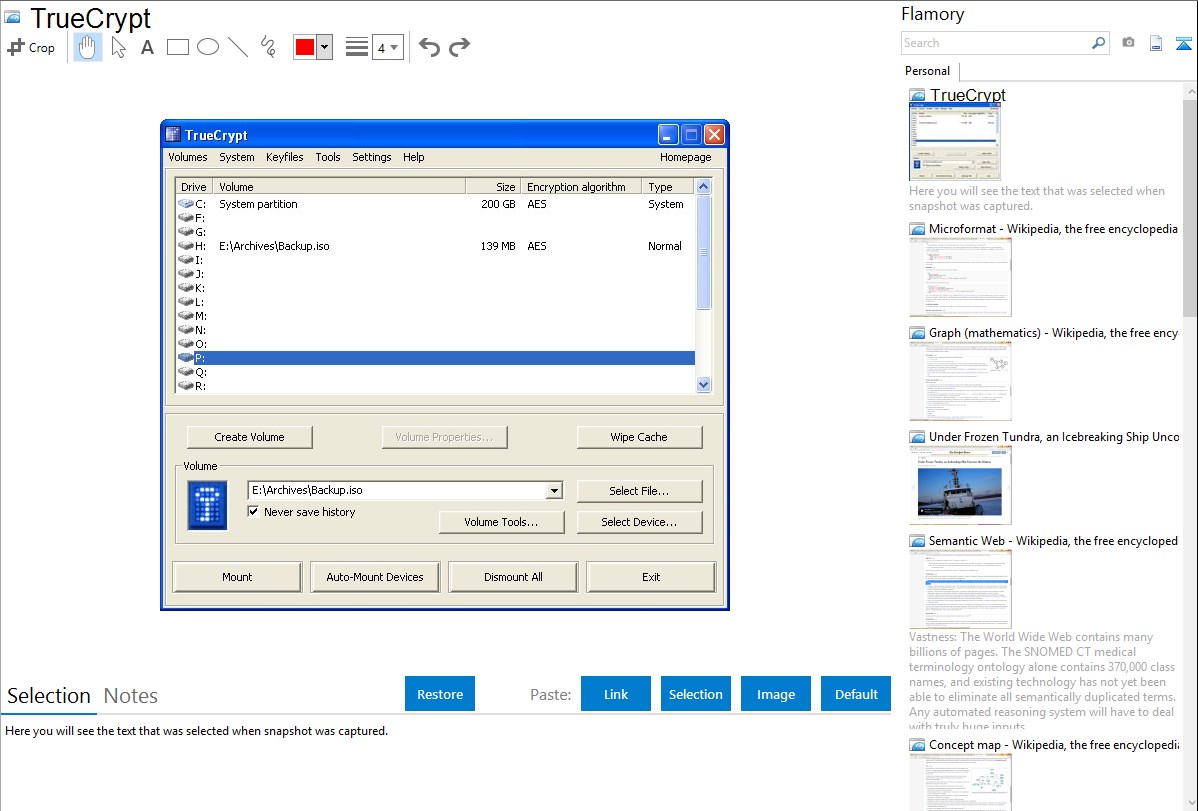Image resolution: width=1198 pixels, height=811 pixels.
Task: Click the Select File button
Action: 639,491
